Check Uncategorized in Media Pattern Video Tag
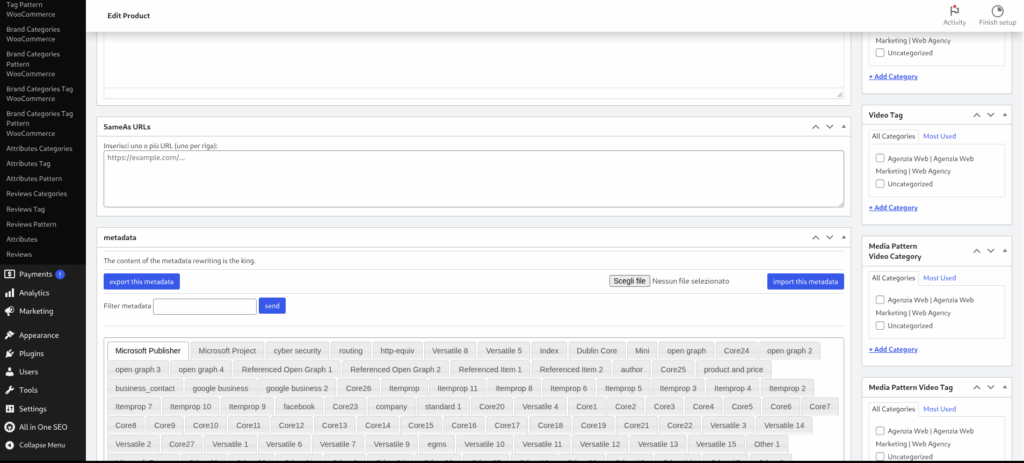1024x463 pixels. coord(880,456)
